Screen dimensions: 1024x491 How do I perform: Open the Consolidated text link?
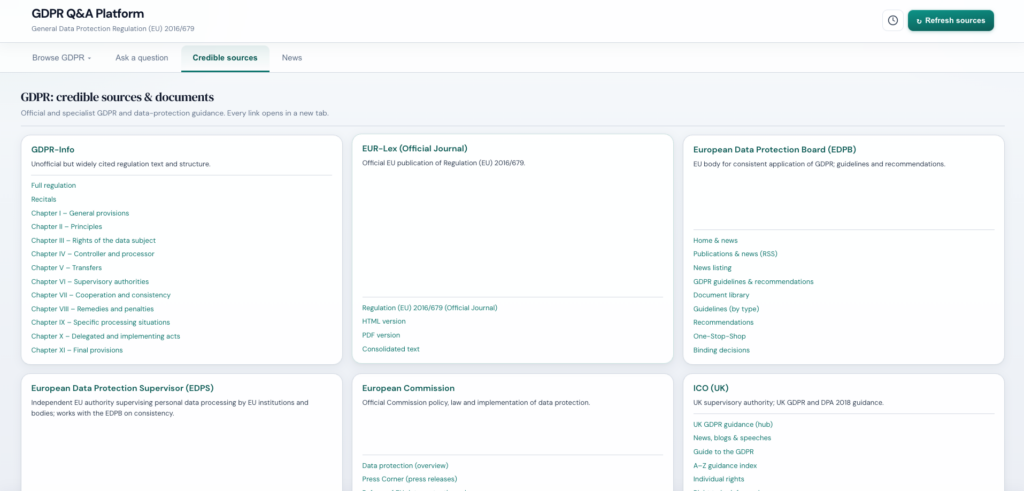[x=391, y=349]
